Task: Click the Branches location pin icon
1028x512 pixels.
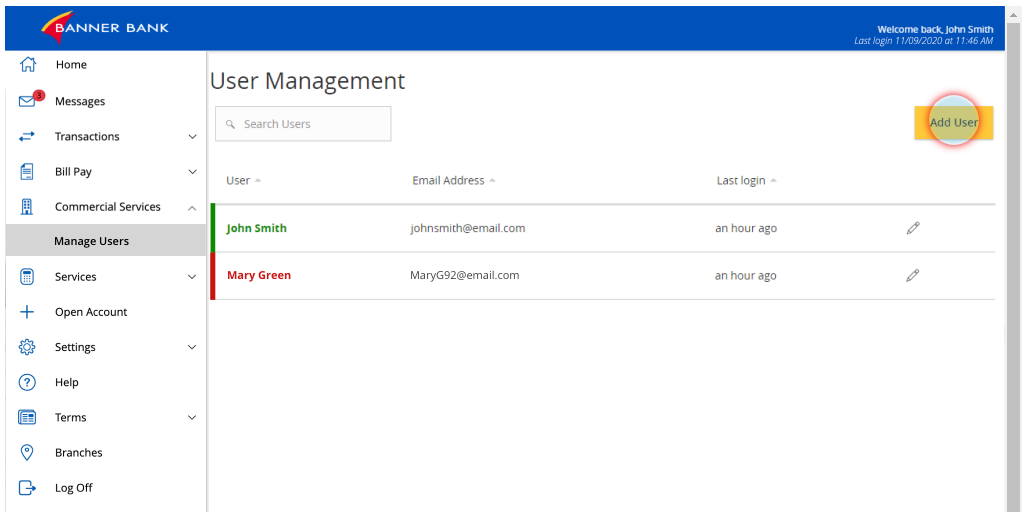Action: coord(27,452)
